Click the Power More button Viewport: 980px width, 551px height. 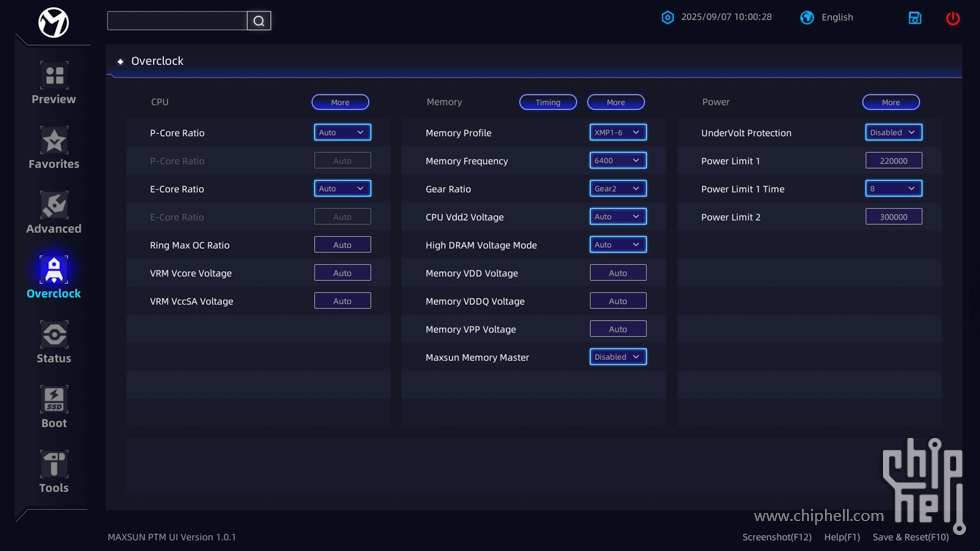[x=891, y=102]
